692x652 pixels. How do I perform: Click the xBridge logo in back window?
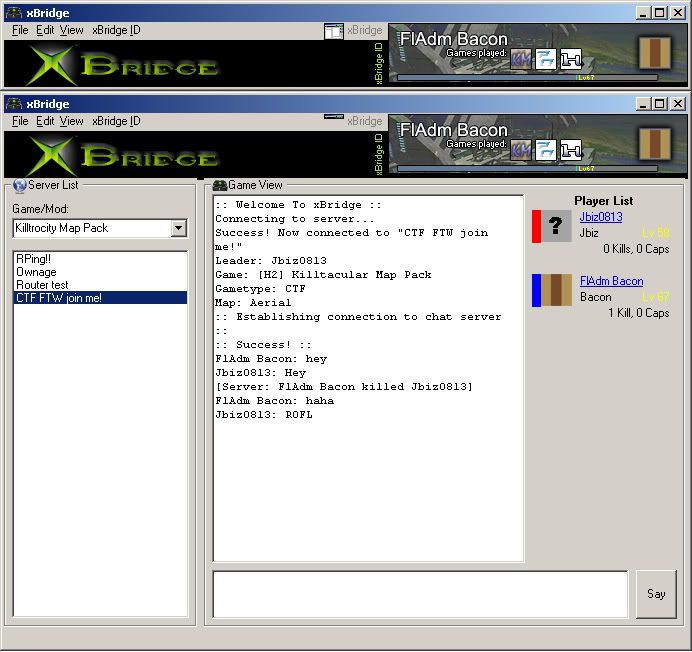click(x=124, y=65)
